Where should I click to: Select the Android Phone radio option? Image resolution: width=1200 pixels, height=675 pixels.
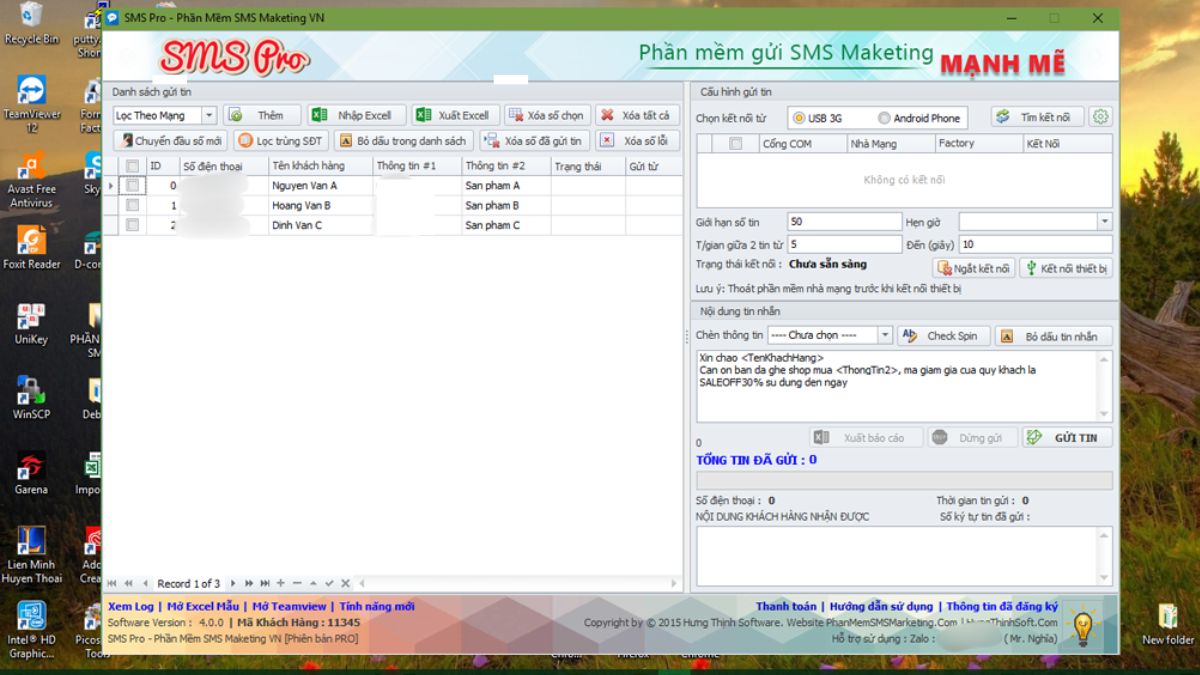884,118
